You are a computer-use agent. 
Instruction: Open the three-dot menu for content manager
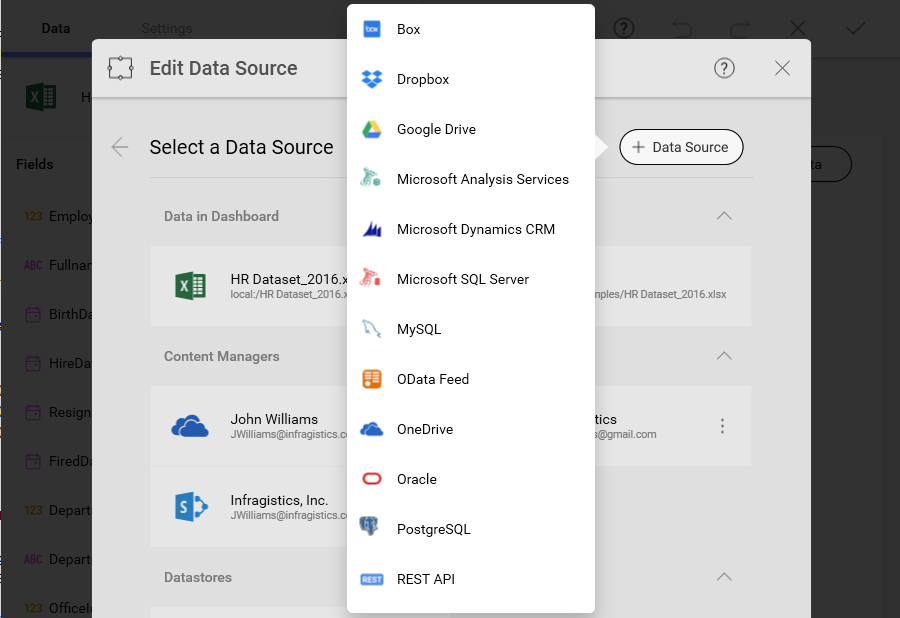point(722,426)
